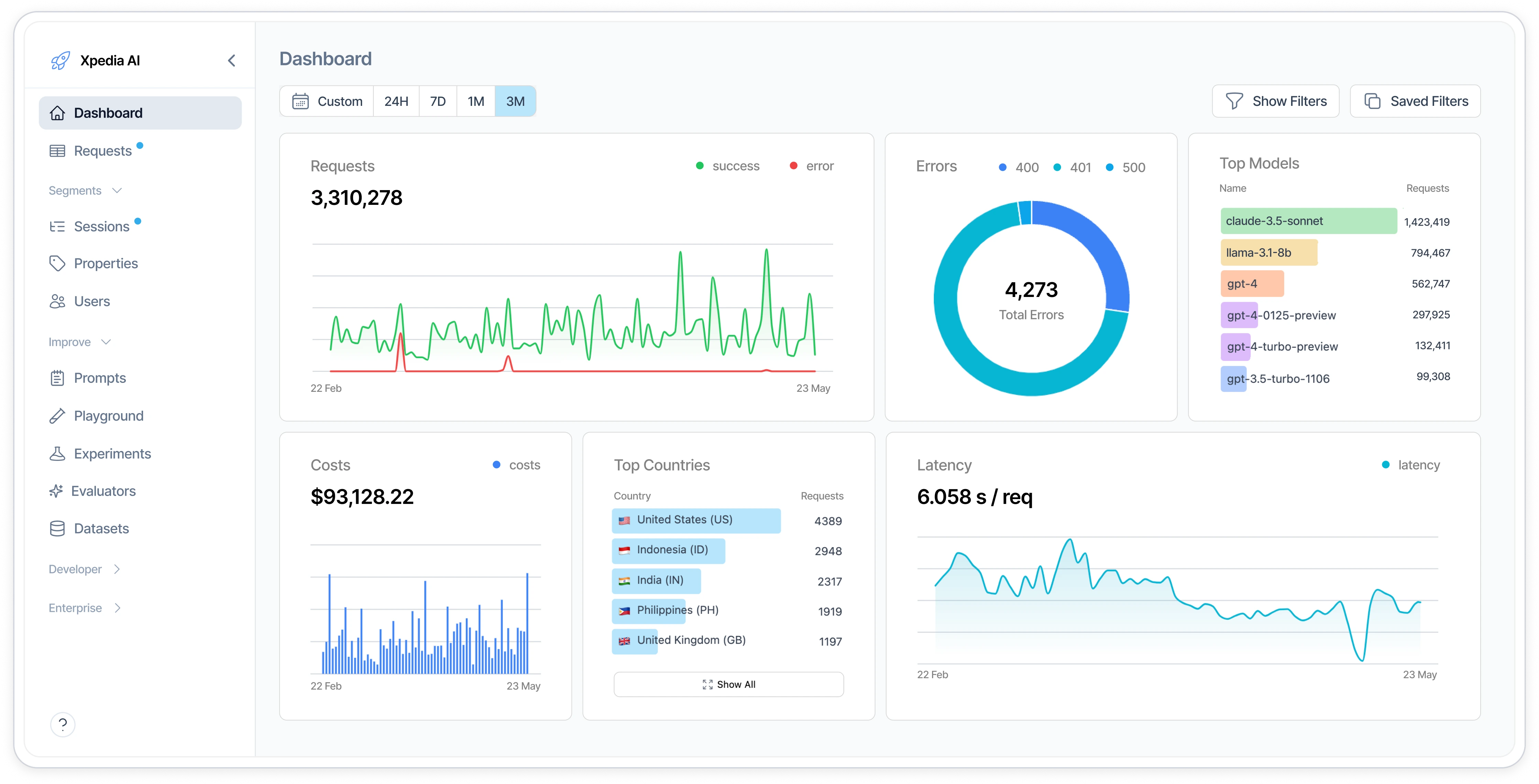Launch the Playground from the sidebar
Viewport: 1539px width, 784px height.
click(108, 416)
